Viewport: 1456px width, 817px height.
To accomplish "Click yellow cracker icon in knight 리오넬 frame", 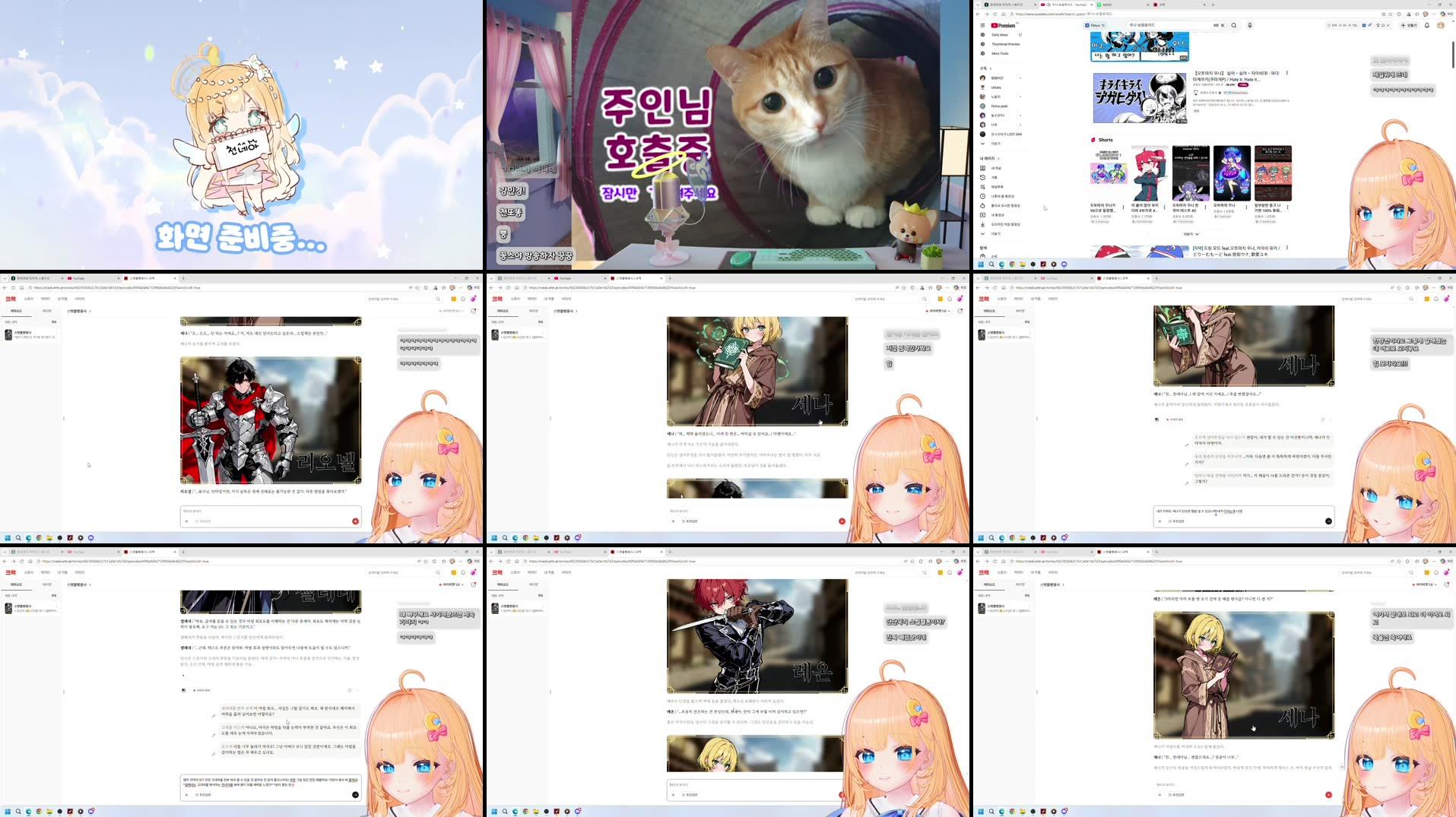I will tap(454, 299).
